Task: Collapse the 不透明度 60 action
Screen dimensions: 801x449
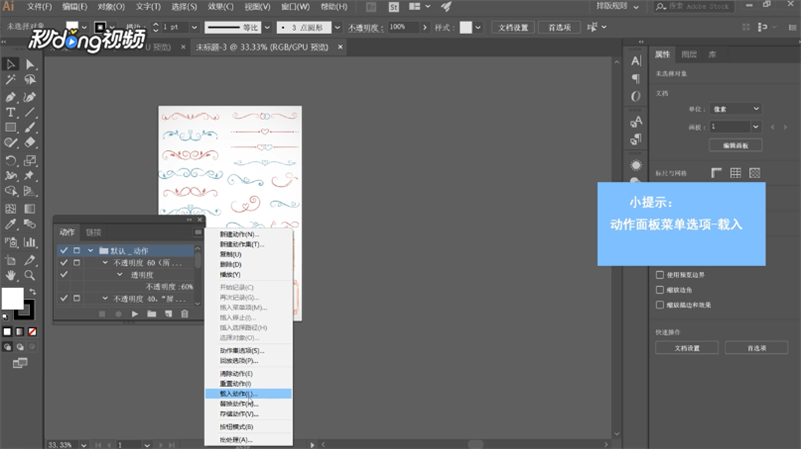Action: tap(105, 263)
